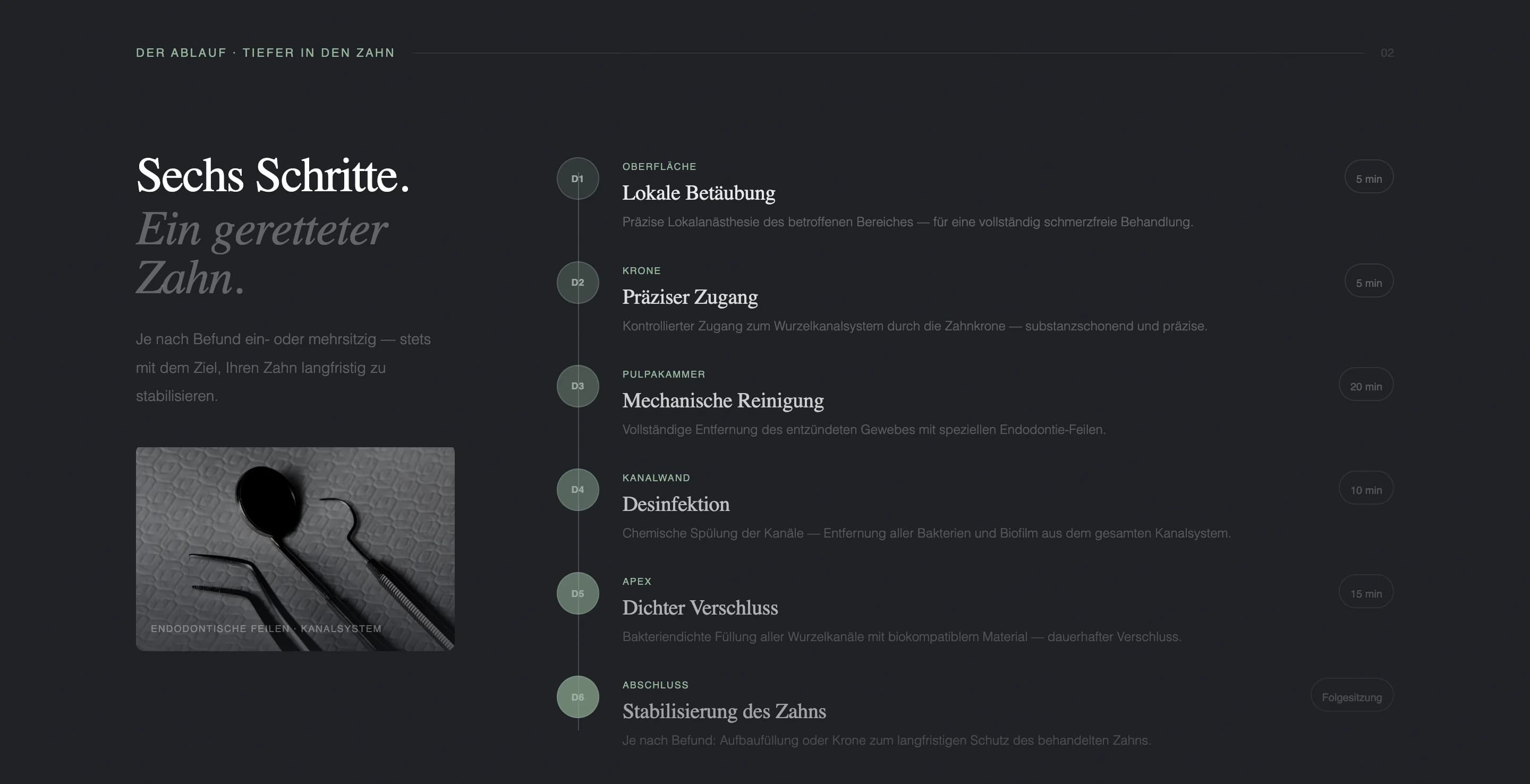The width and height of the screenshot is (1530, 784).
Task: Select the Mechanische Reinigung step title
Action: tap(723, 401)
